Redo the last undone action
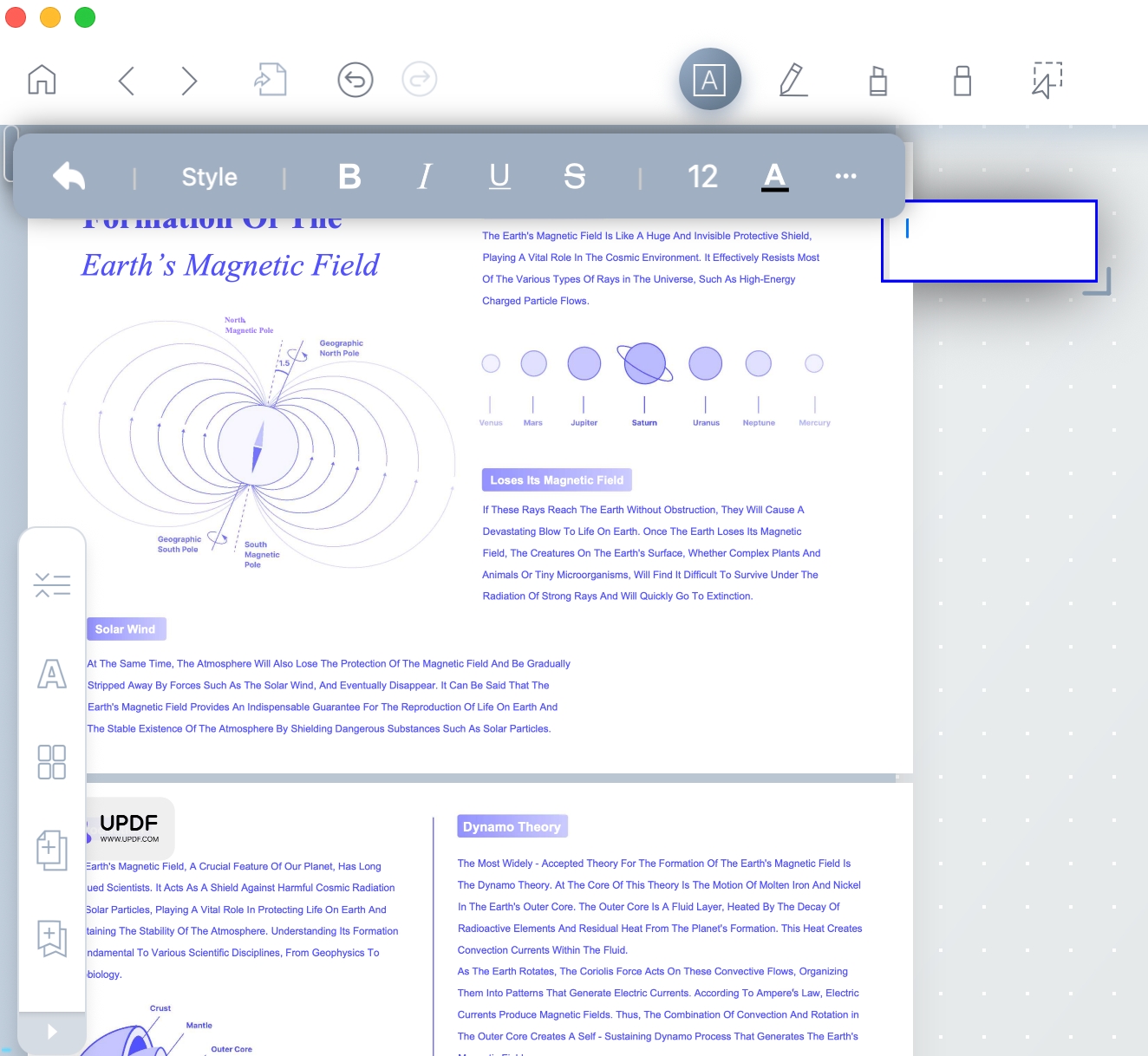 click(x=420, y=80)
